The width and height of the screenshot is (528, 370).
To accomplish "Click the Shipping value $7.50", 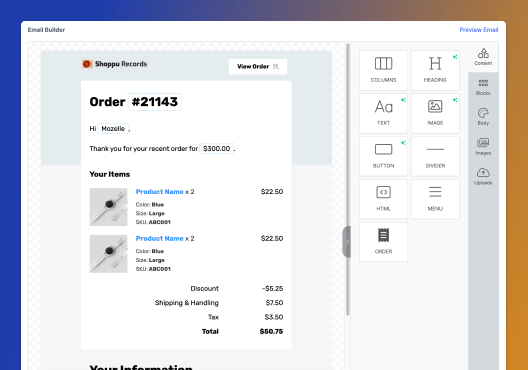I will (274, 303).
